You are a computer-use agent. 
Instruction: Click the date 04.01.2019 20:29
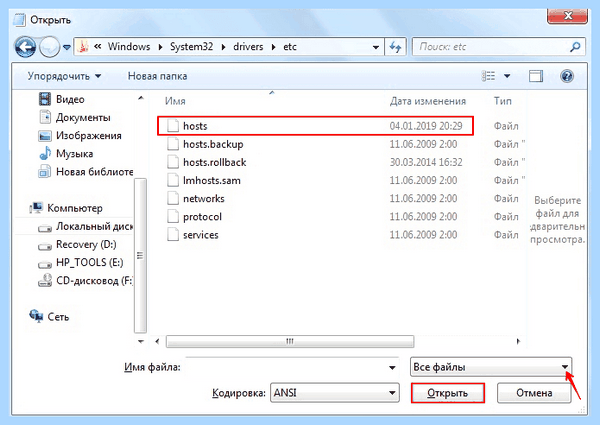coord(426,126)
